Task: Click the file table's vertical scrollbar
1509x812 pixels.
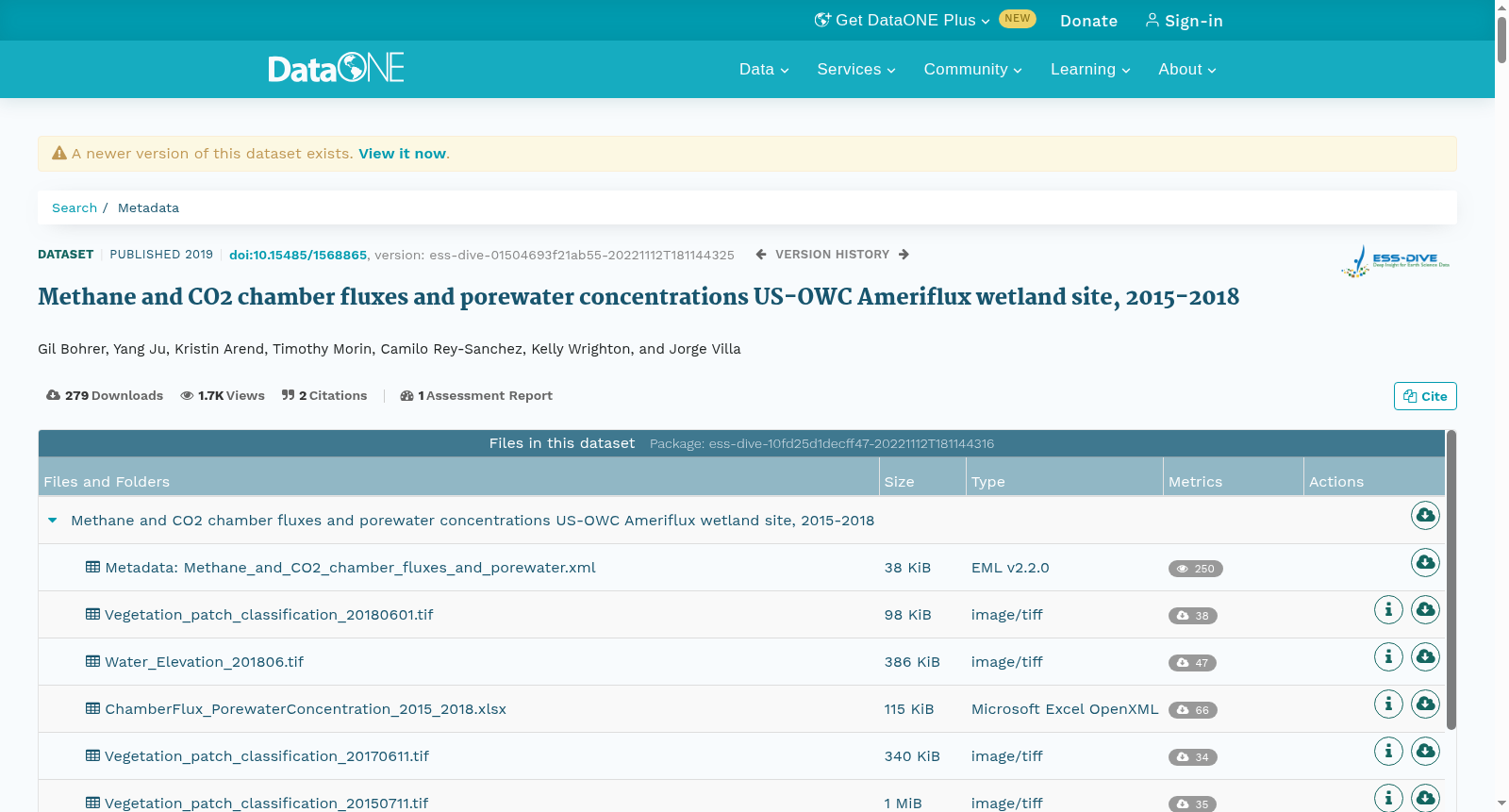Action: point(1451,580)
